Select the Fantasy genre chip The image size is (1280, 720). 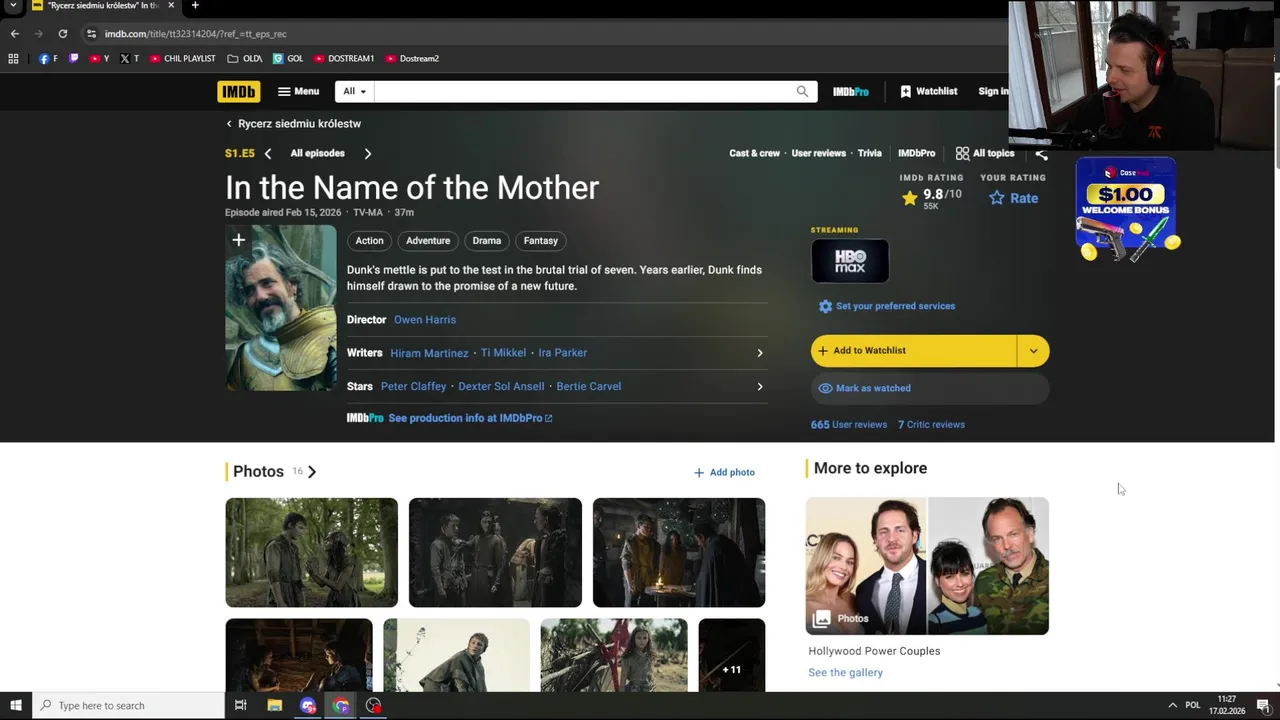tap(541, 240)
